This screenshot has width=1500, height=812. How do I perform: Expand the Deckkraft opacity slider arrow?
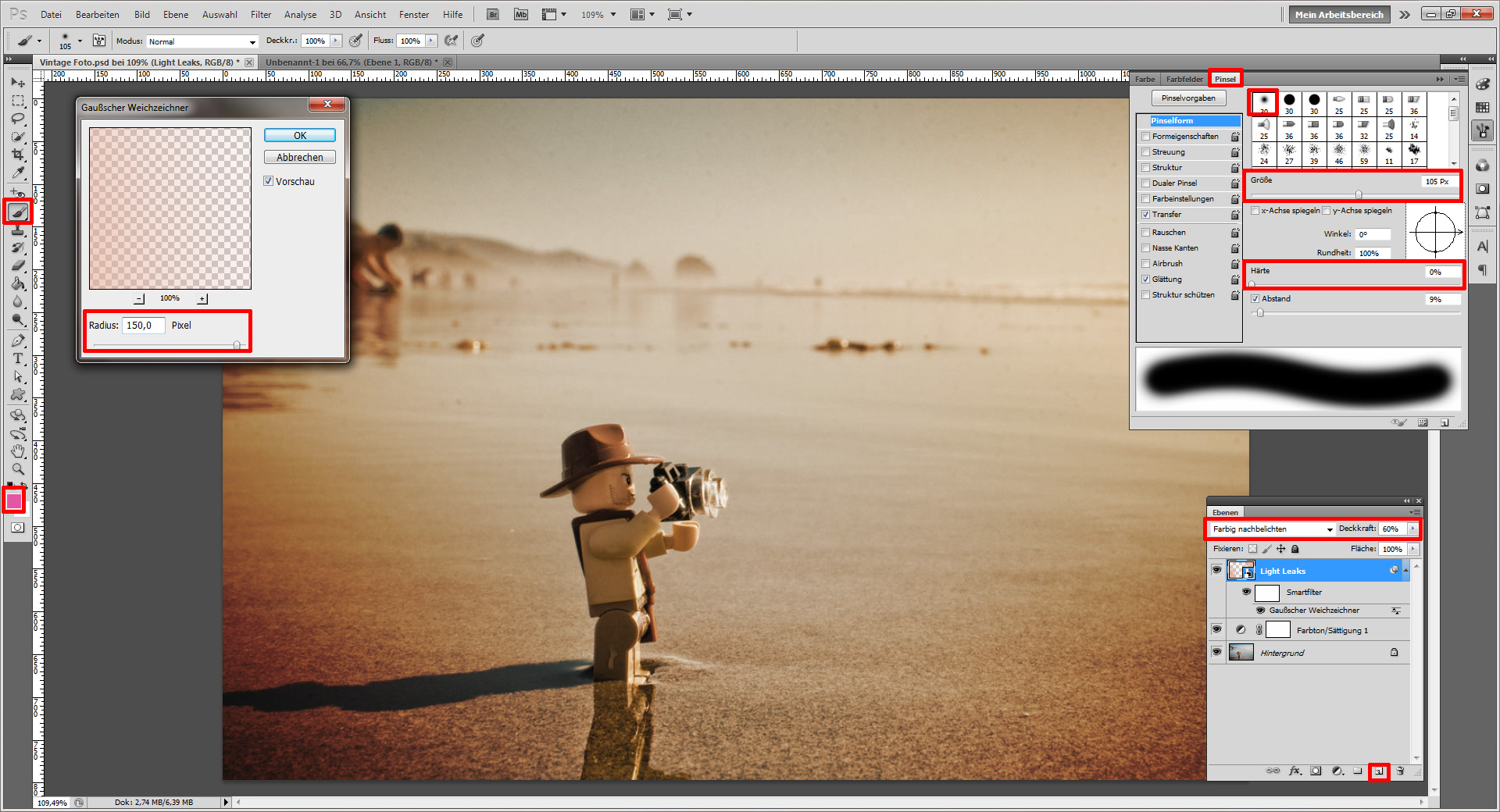coord(1412,529)
